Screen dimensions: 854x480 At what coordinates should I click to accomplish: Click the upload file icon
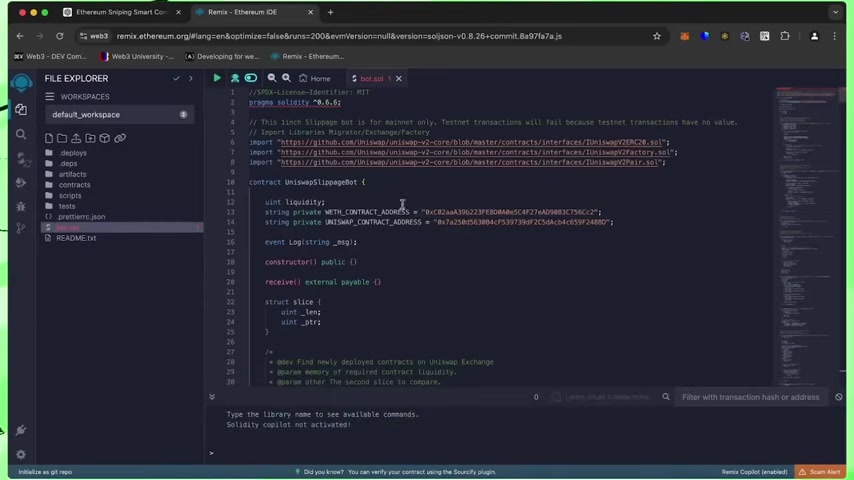coord(76,138)
